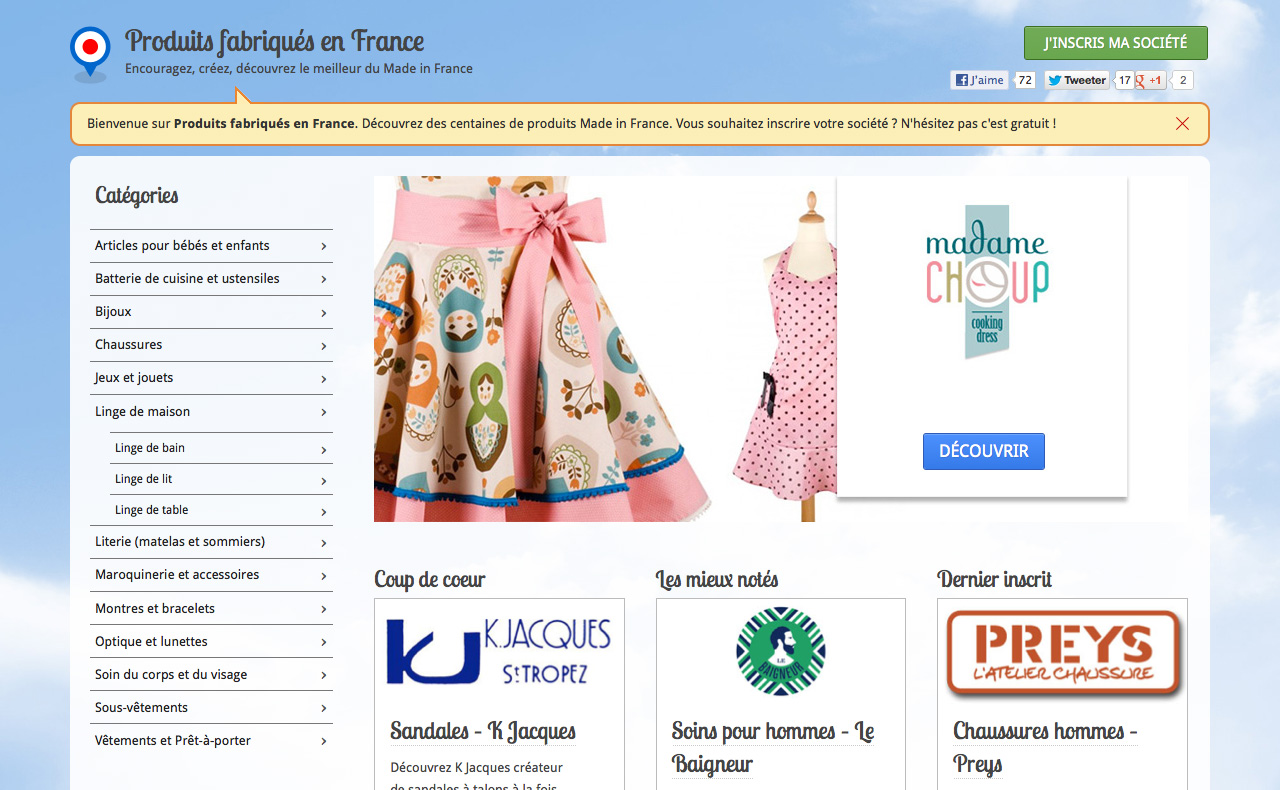The height and width of the screenshot is (790, 1280).
Task: Open Articles pour bébés et enfants category
Action: click(211, 246)
